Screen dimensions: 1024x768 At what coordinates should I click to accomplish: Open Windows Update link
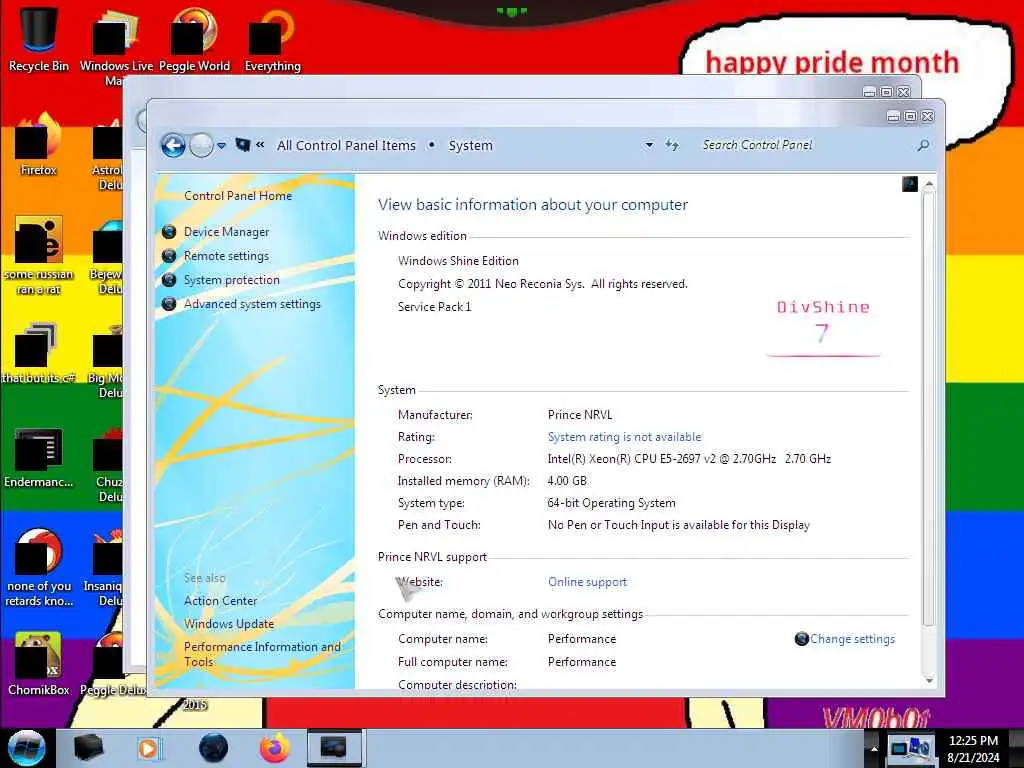(x=229, y=624)
